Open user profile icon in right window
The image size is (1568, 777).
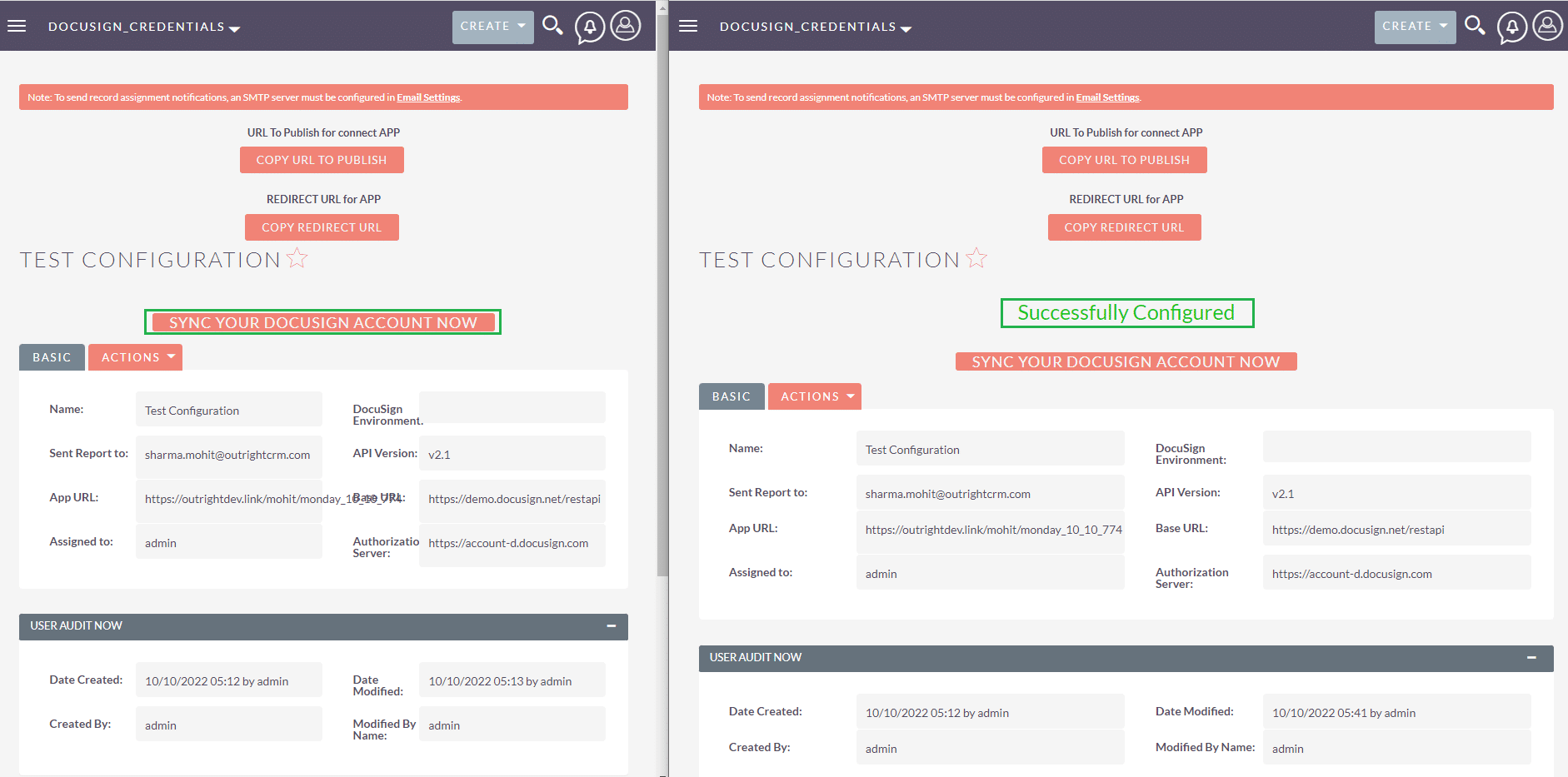click(x=1548, y=26)
